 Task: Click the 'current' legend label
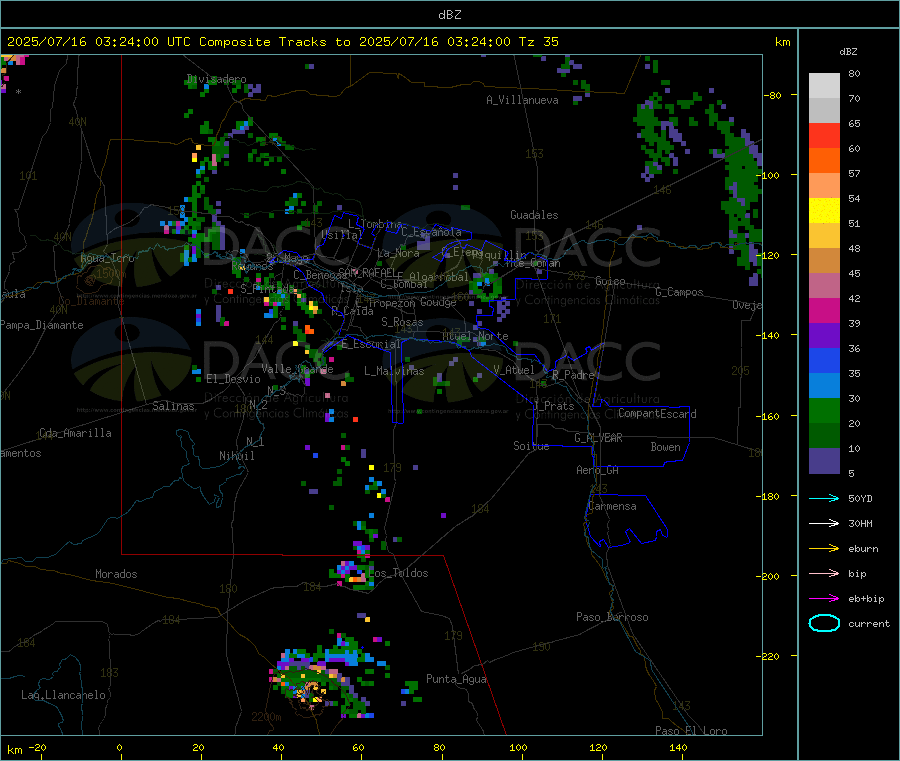point(869,624)
